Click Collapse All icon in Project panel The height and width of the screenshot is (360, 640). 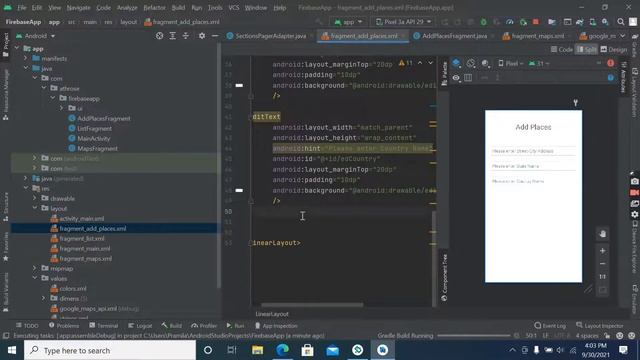186,36
